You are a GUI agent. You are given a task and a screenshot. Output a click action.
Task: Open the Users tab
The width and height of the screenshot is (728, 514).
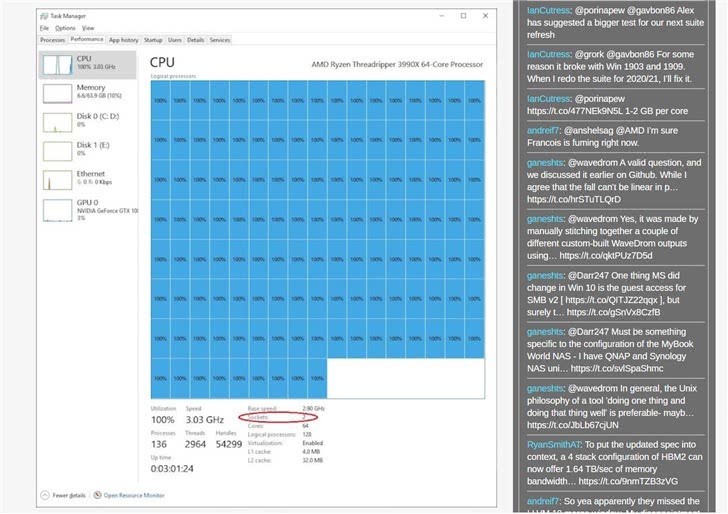pos(175,40)
